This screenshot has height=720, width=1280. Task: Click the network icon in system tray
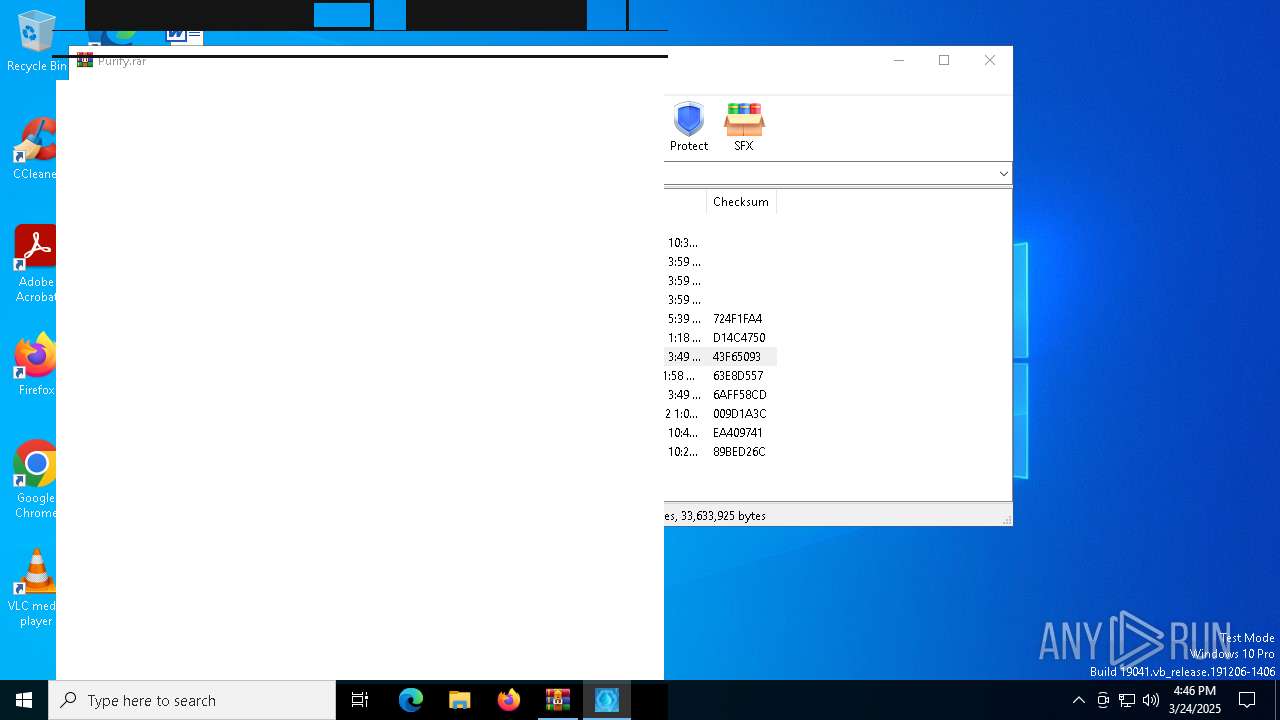click(1127, 700)
